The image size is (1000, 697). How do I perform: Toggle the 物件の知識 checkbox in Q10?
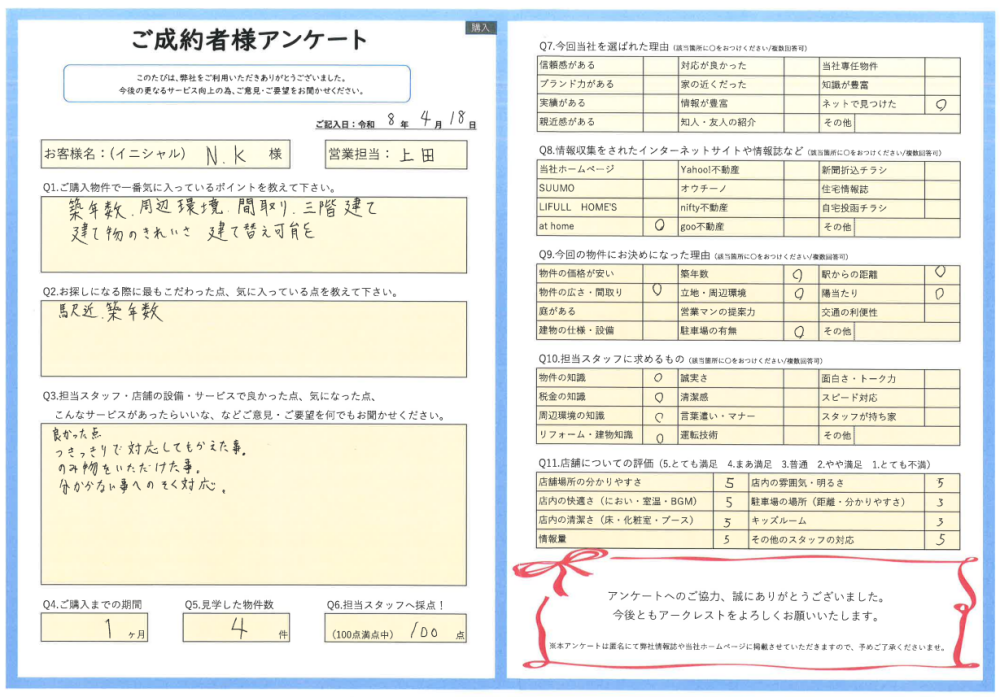click(658, 379)
